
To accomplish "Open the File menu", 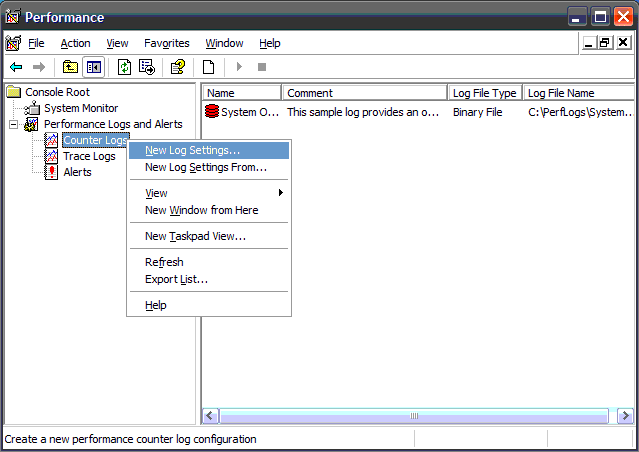I will coord(36,43).
